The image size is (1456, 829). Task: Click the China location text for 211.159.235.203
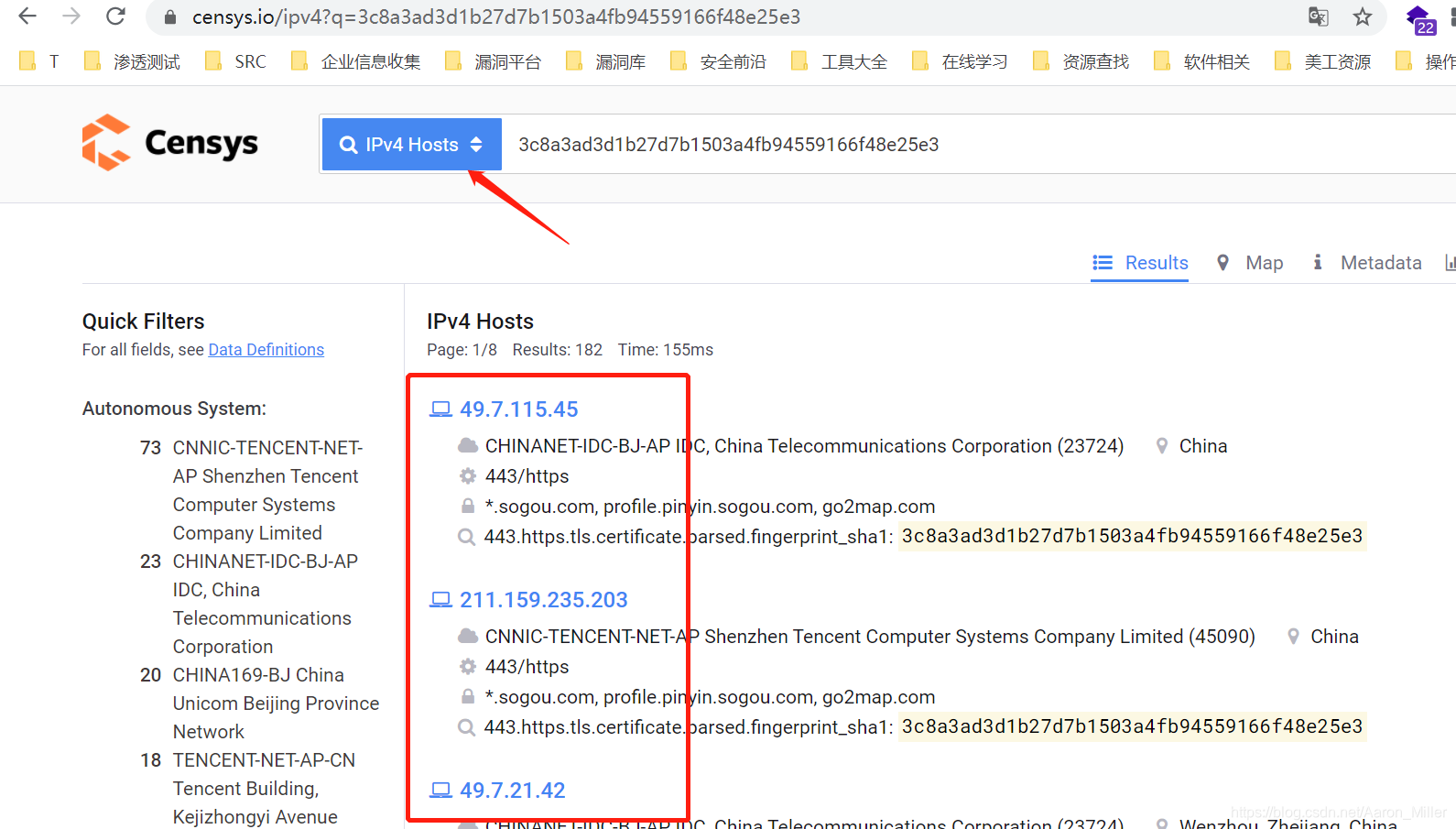(x=1334, y=637)
